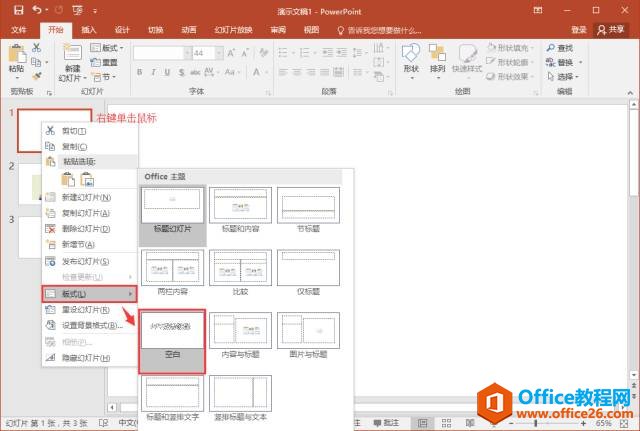The image size is (640, 431).
Task: Select the Title and Content (标题和内容) layout
Action: click(x=240, y=211)
